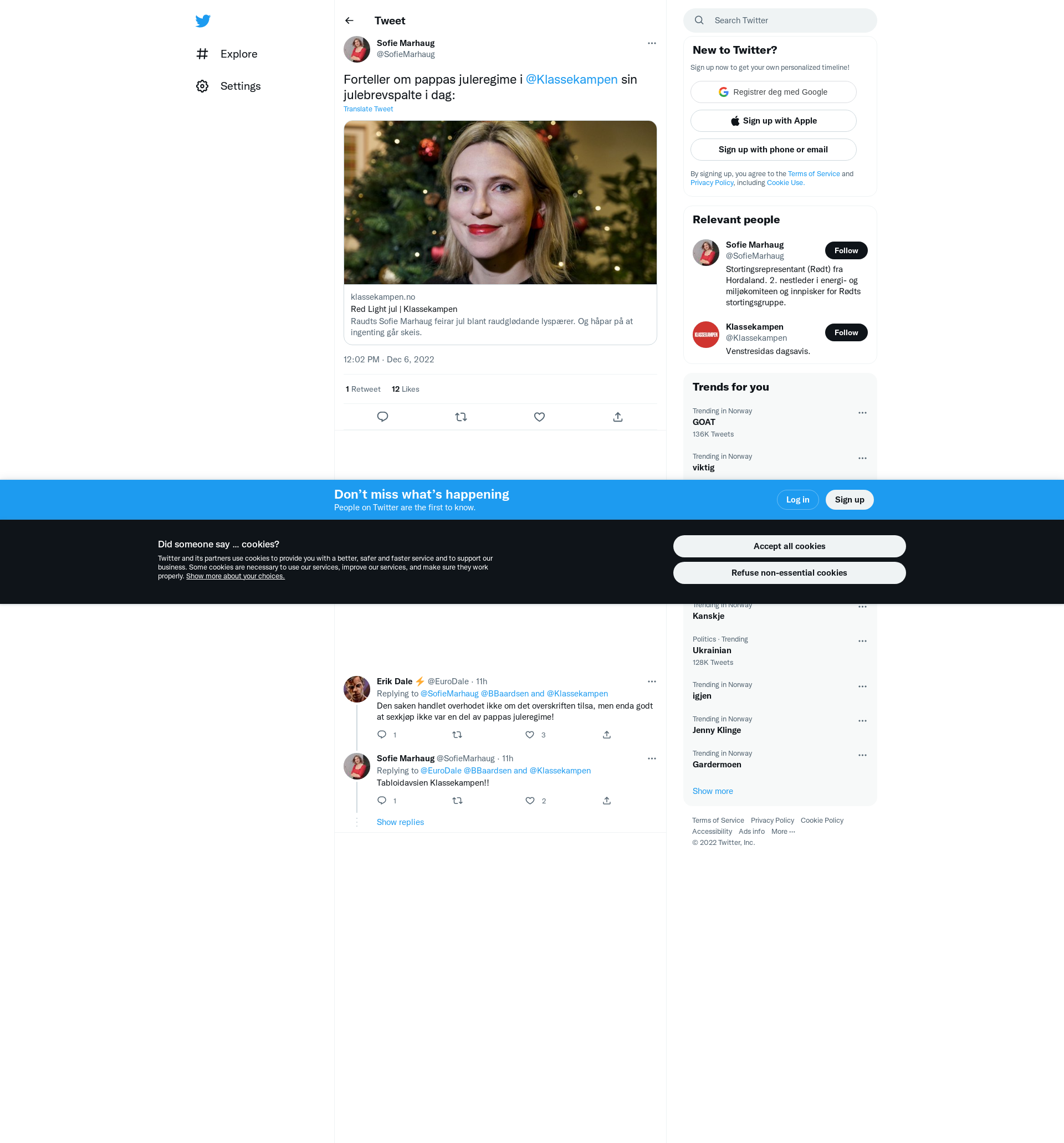Open more options on Sofie Marhaug's Tabloidavsien reply
The image size is (1064, 1143).
(652, 758)
